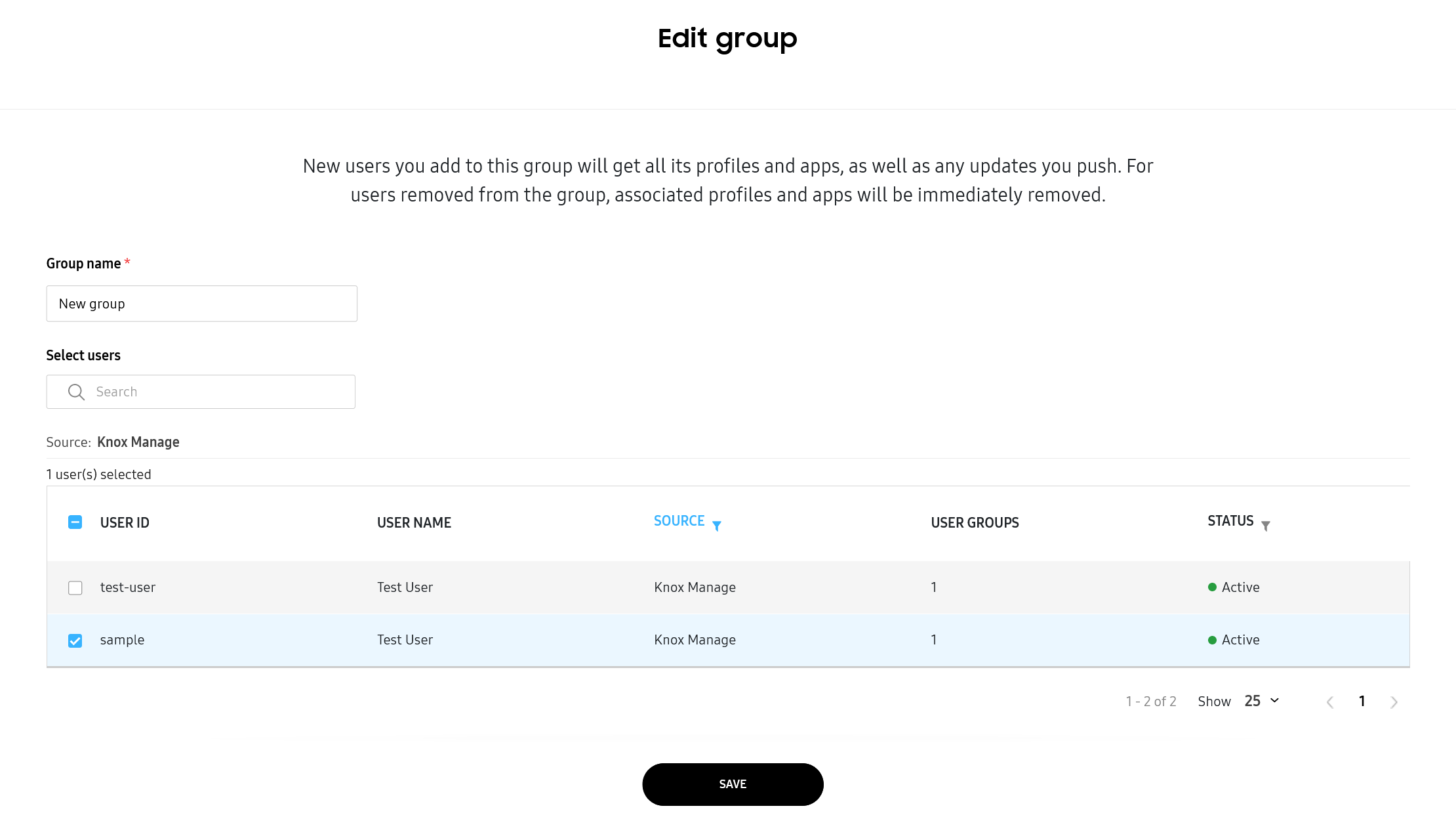
Task: Click user groups count in sample row
Action: pyautogui.click(x=934, y=640)
